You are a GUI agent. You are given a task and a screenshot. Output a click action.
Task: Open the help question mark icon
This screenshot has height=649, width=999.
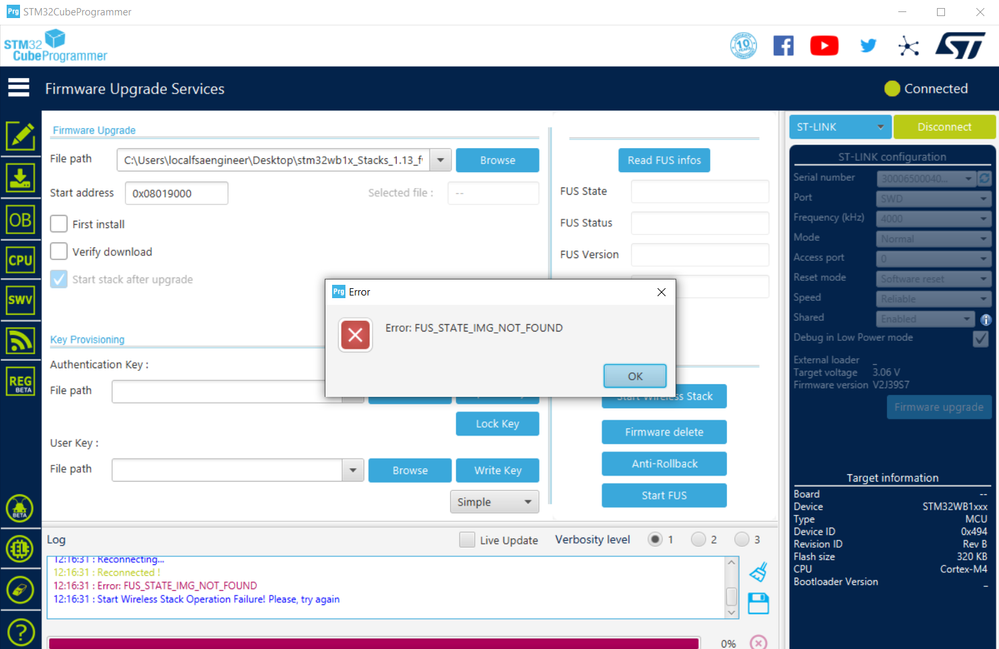[20, 632]
